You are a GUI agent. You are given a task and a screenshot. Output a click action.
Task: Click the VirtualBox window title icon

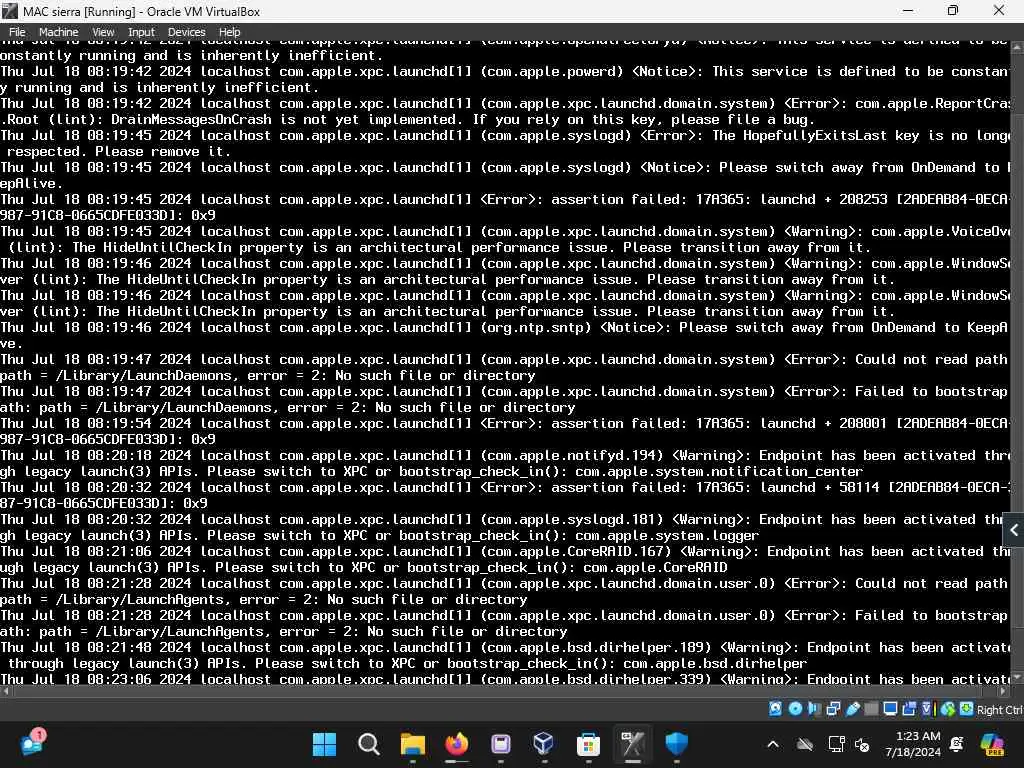pos(10,11)
